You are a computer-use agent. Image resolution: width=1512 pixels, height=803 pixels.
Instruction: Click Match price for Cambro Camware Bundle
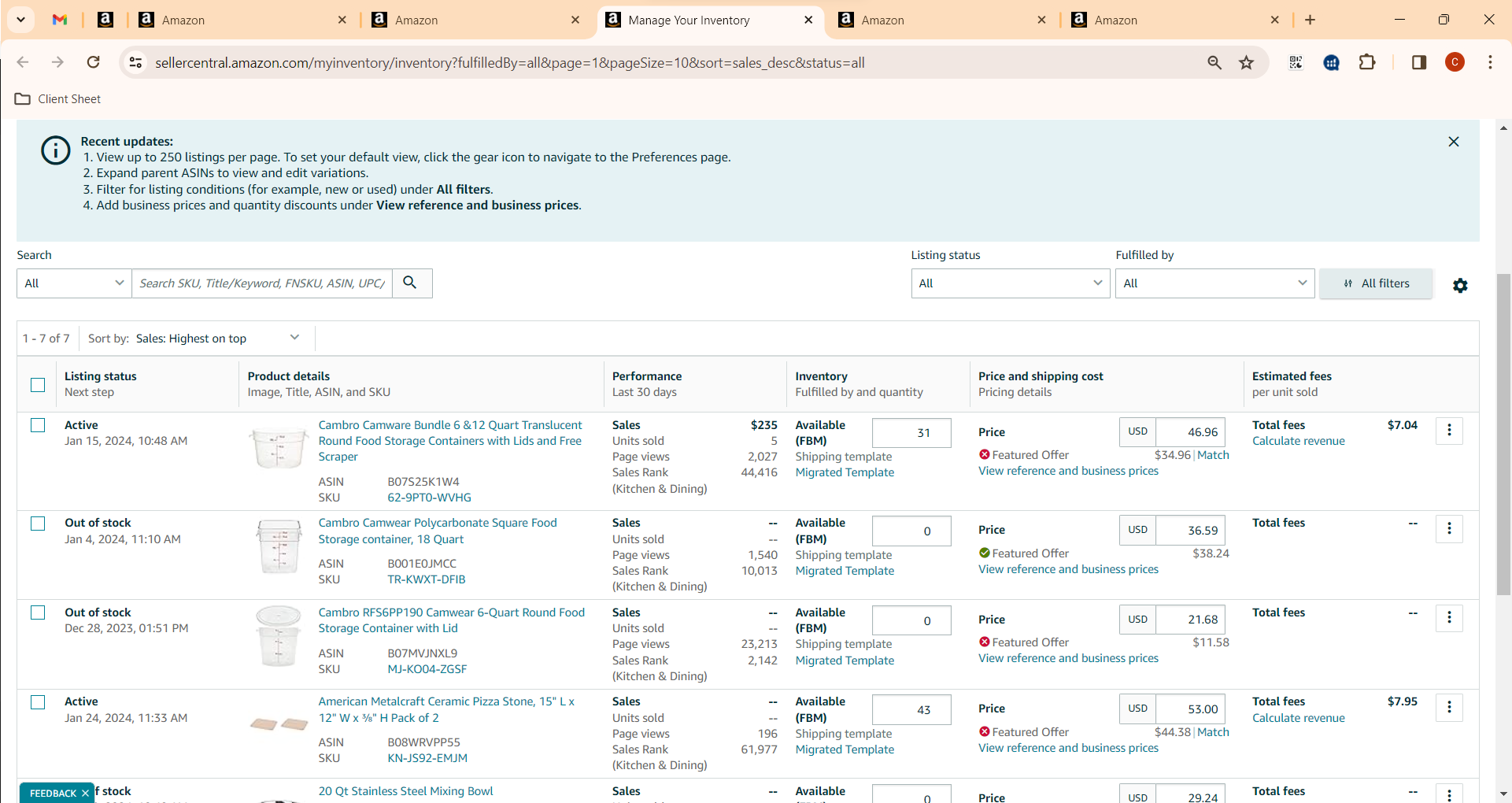[1214, 455]
